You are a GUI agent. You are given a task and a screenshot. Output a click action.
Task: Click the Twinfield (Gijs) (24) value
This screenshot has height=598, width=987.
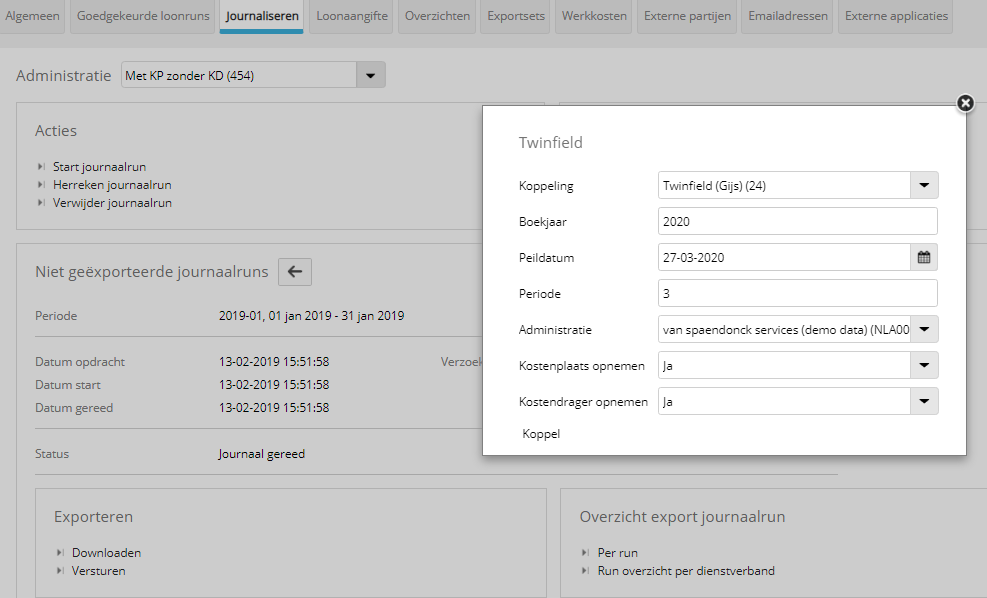pyautogui.click(x=714, y=186)
